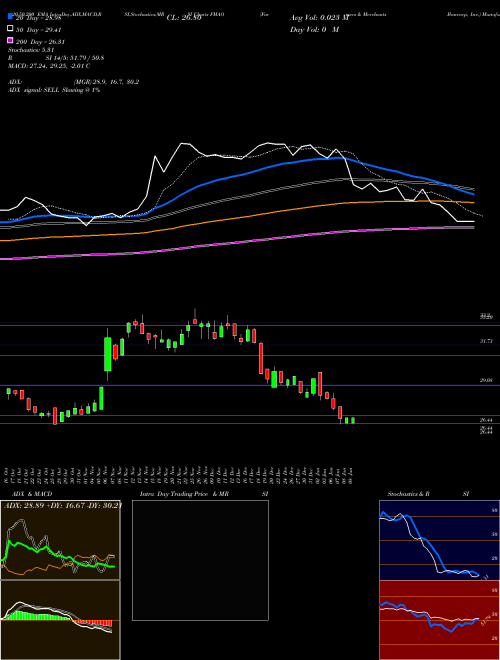Click the 'ADX: 28.89 +DY: 16.67 -DY: 30.21' readout
The width and height of the screenshot is (500, 660).
pyautogui.click(x=62, y=505)
